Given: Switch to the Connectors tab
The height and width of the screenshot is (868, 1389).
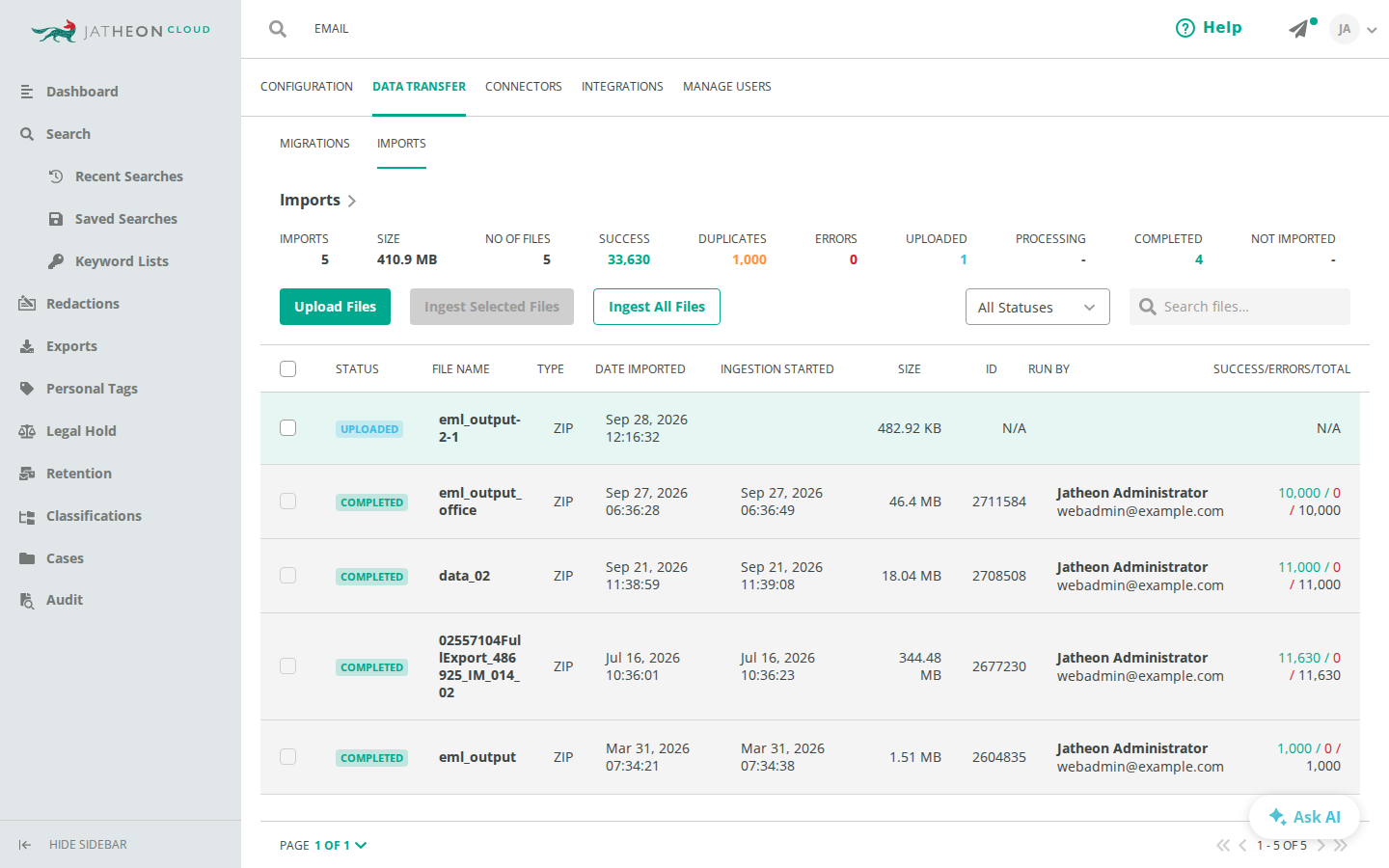Looking at the screenshot, I should (524, 87).
